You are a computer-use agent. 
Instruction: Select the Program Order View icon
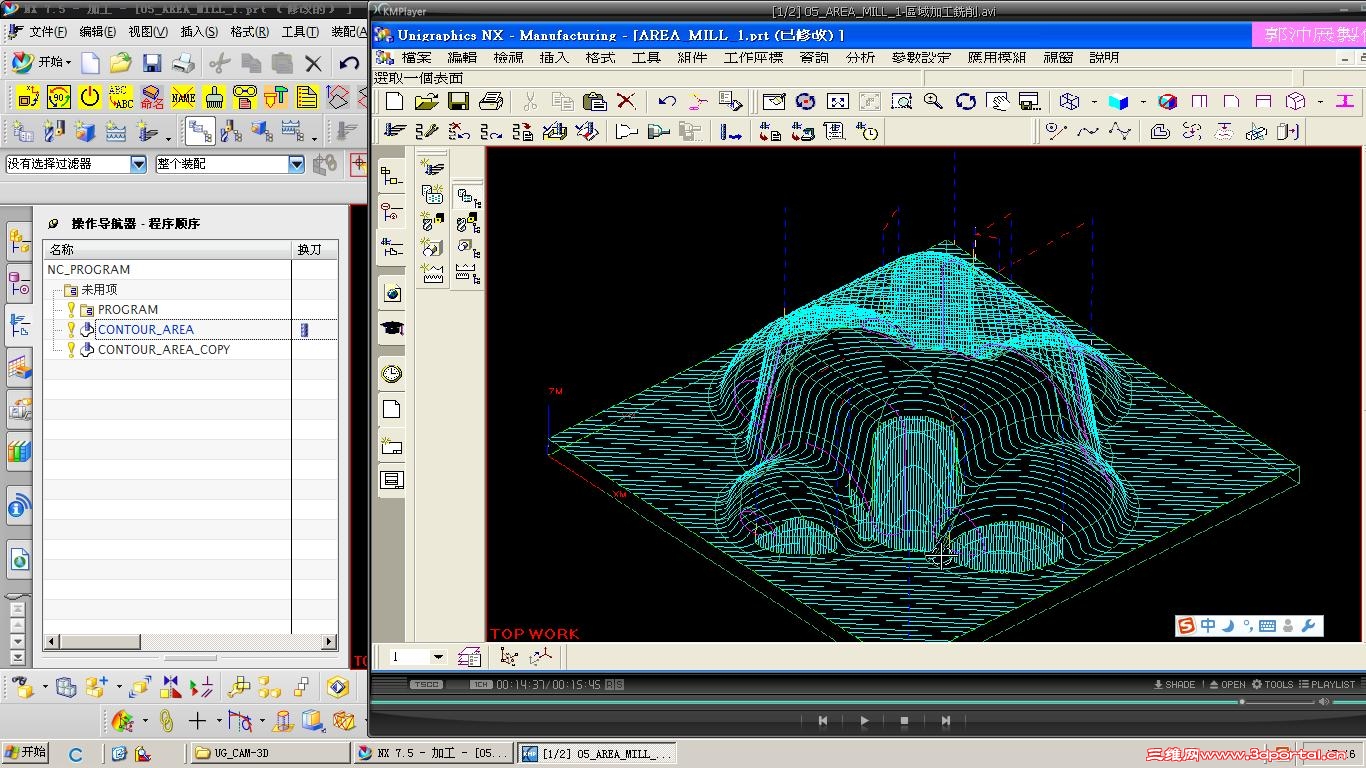[x=200, y=131]
